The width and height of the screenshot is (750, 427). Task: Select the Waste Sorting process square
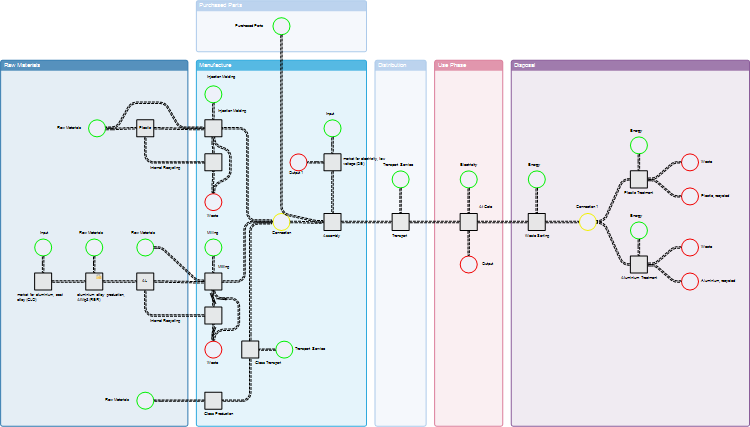[537, 222]
